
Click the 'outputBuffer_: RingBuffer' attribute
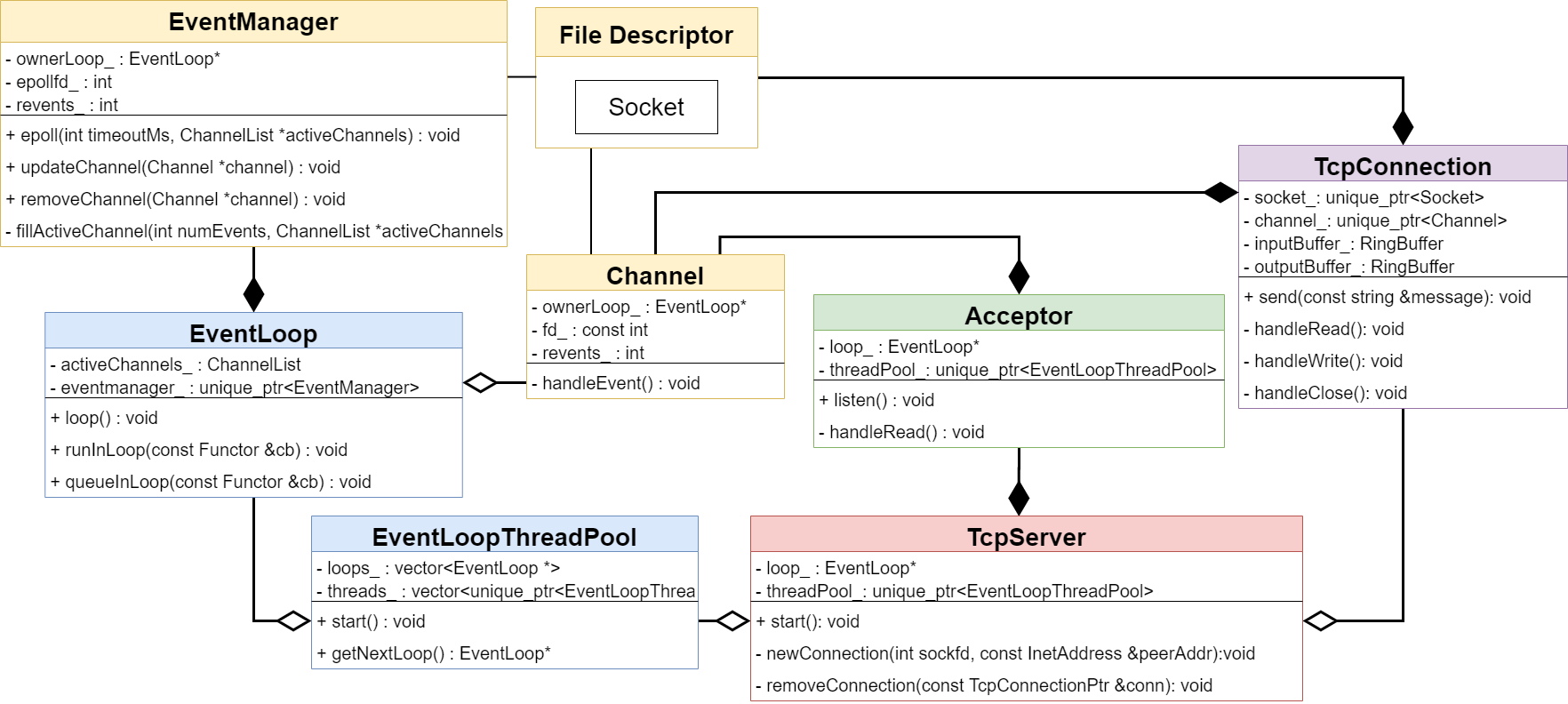1348,267
